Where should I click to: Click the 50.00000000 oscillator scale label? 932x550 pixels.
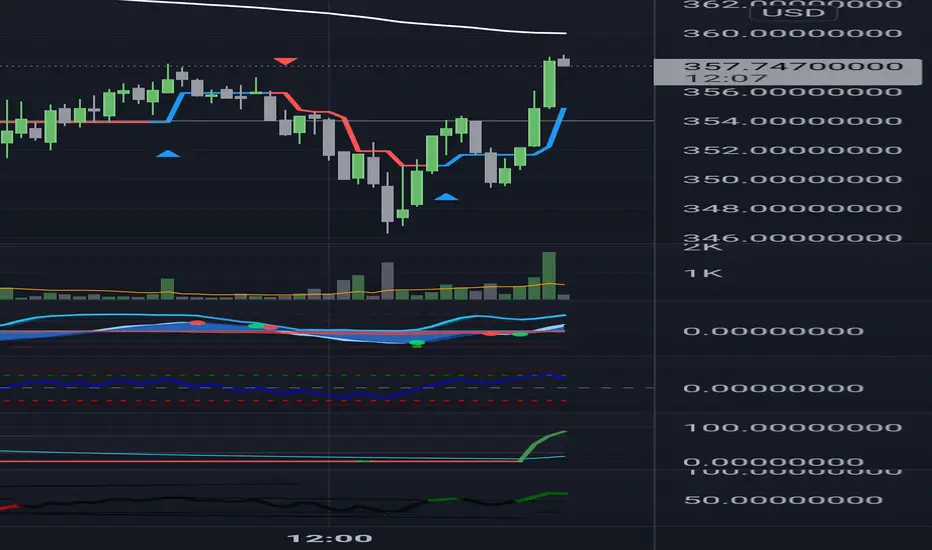point(783,500)
